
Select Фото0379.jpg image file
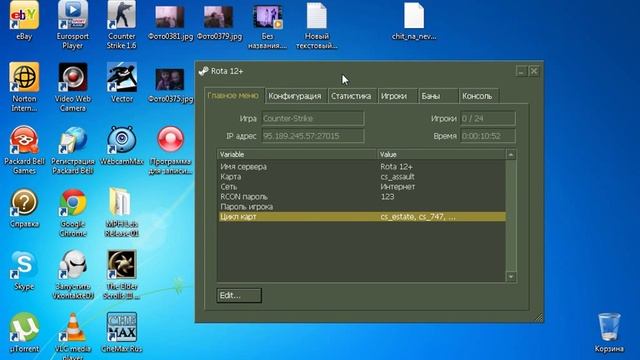[219, 22]
